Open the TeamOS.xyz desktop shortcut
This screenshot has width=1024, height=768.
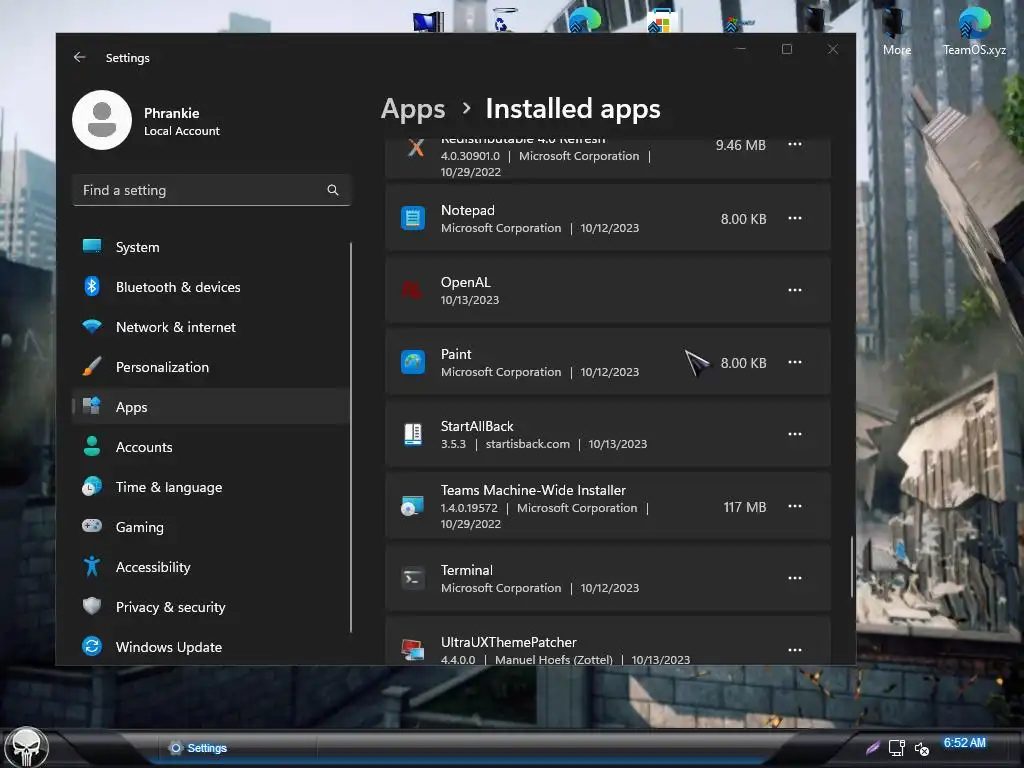coord(974,31)
